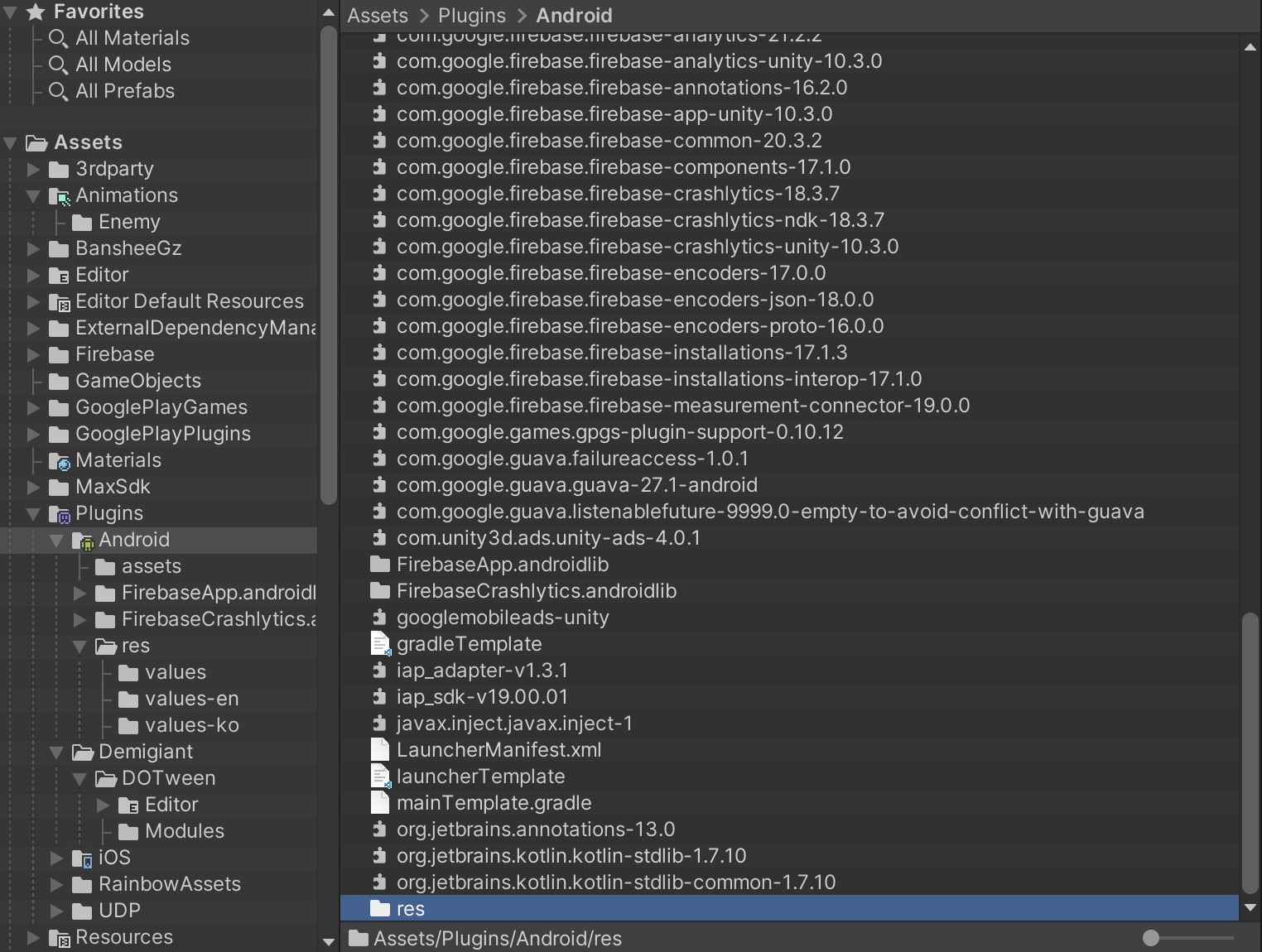The height and width of the screenshot is (952, 1262).
Task: Click folder tree scroll up arrow
Action: pyautogui.click(x=328, y=12)
